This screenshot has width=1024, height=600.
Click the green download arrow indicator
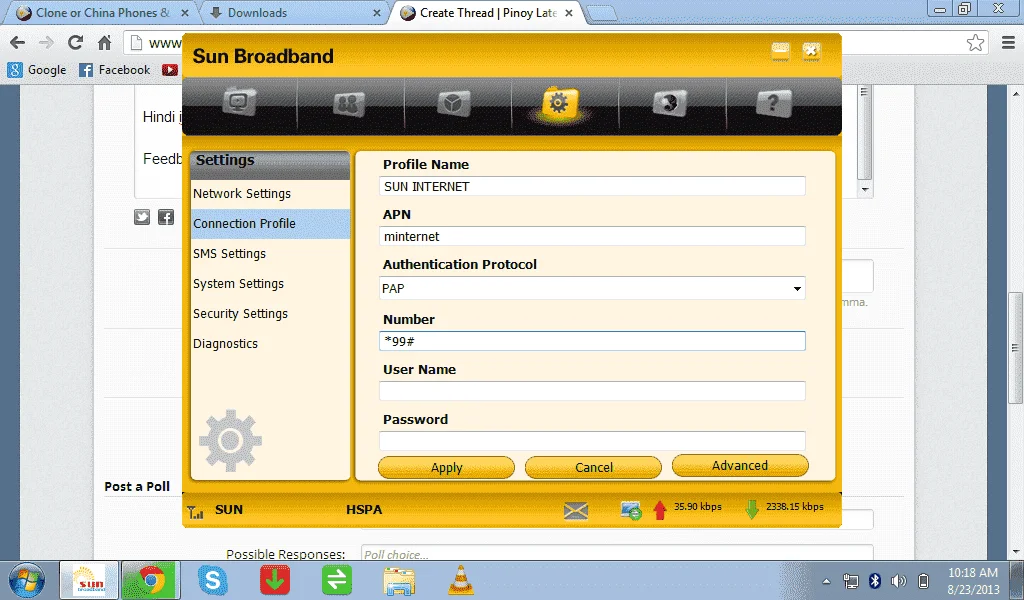click(x=752, y=509)
